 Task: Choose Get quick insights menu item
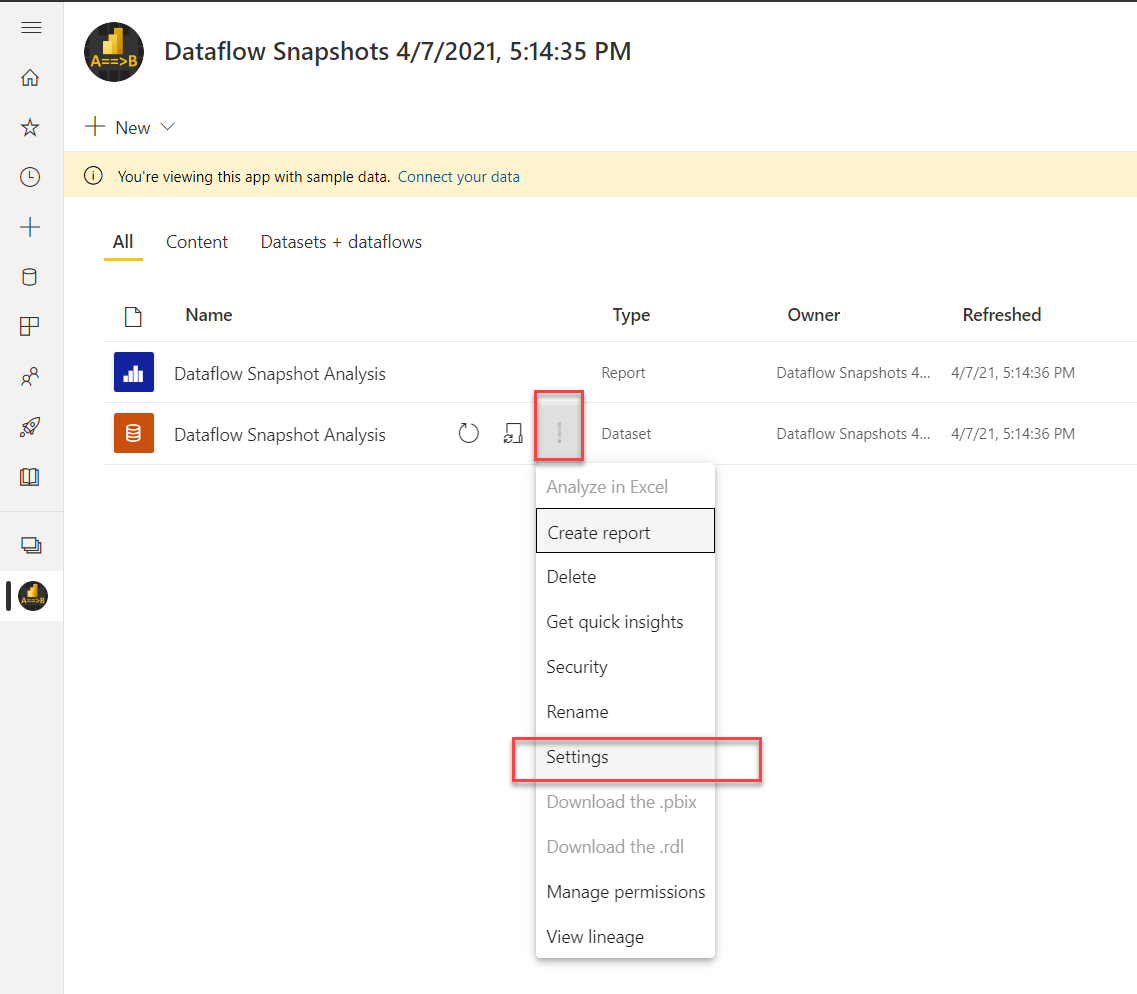coord(625,622)
